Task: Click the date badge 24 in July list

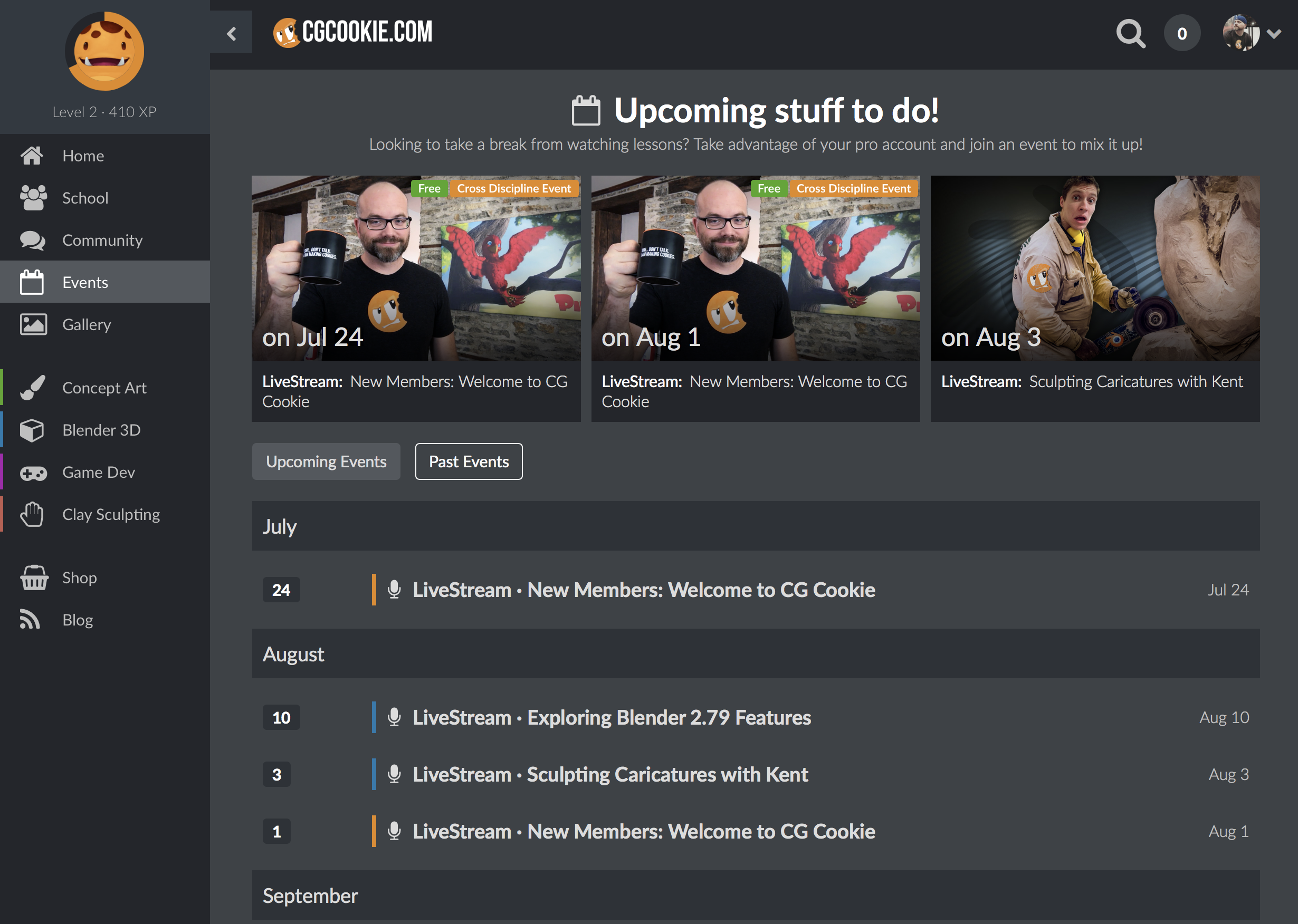Action: pyautogui.click(x=281, y=590)
